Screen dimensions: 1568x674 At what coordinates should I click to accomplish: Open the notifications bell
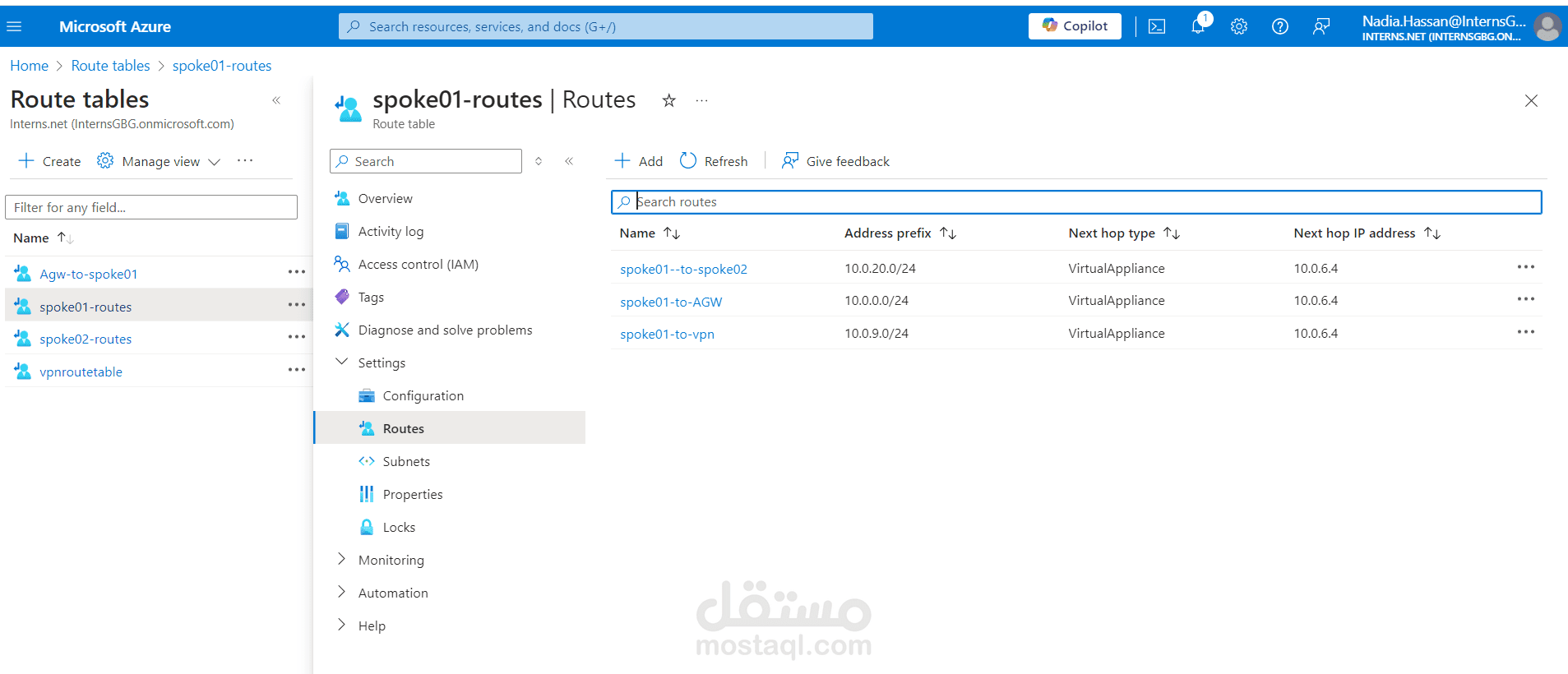(1199, 26)
